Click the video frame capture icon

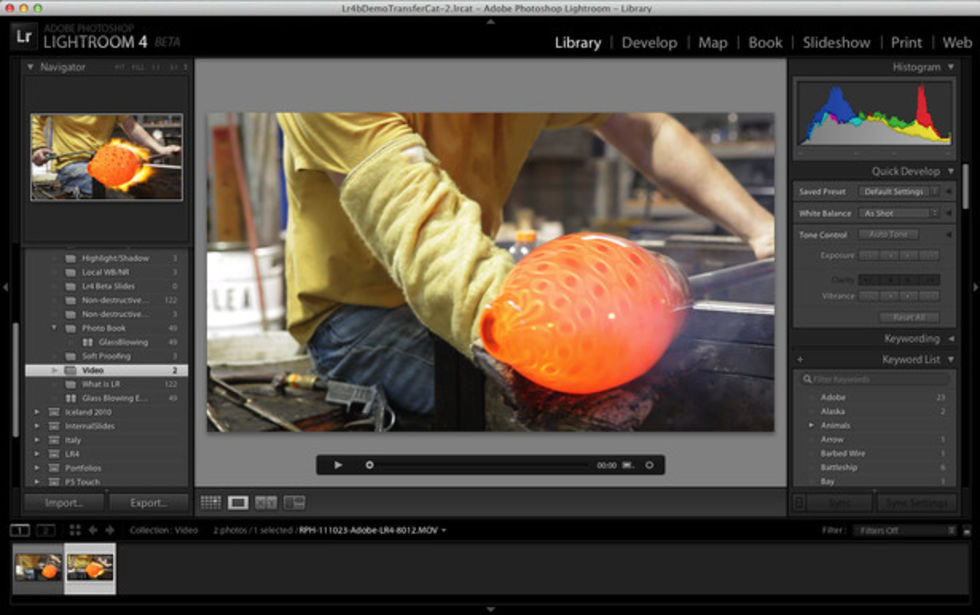click(628, 465)
